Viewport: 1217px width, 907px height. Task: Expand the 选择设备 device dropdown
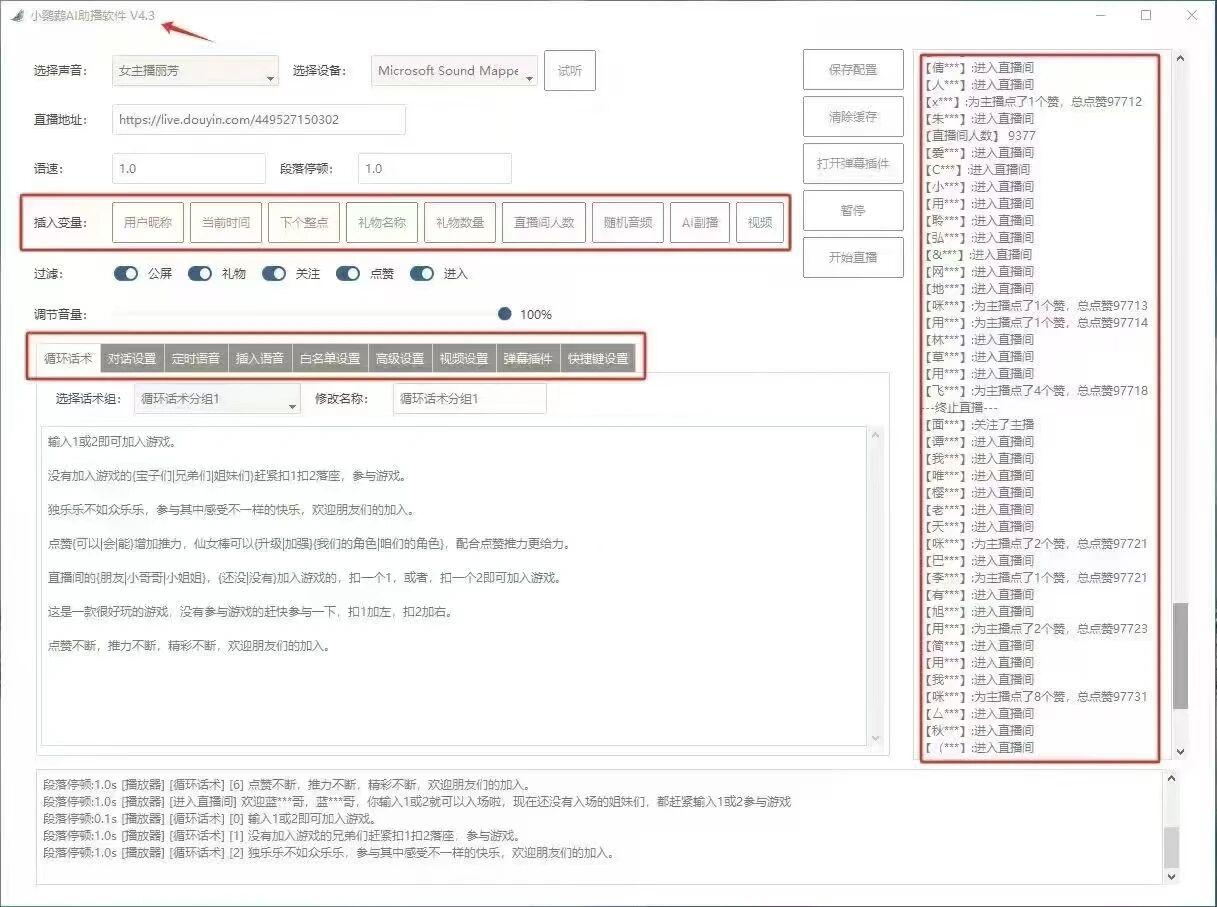(455, 72)
